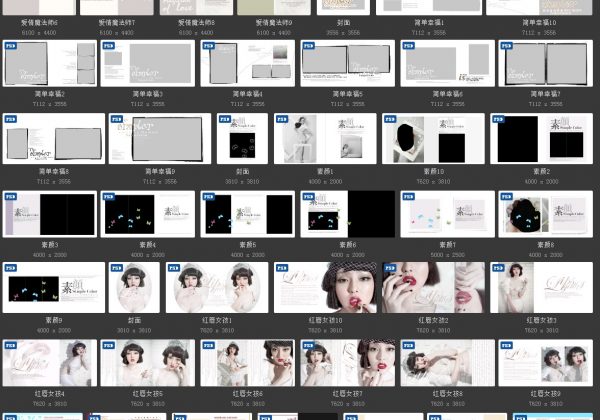Click the PSD badge on 简单幸福5 thumbnail

[307, 46]
